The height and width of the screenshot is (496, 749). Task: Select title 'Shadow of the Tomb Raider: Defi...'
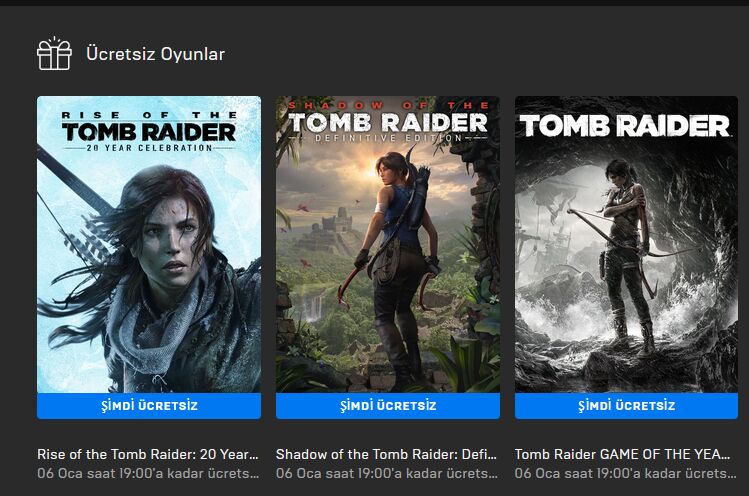386,454
